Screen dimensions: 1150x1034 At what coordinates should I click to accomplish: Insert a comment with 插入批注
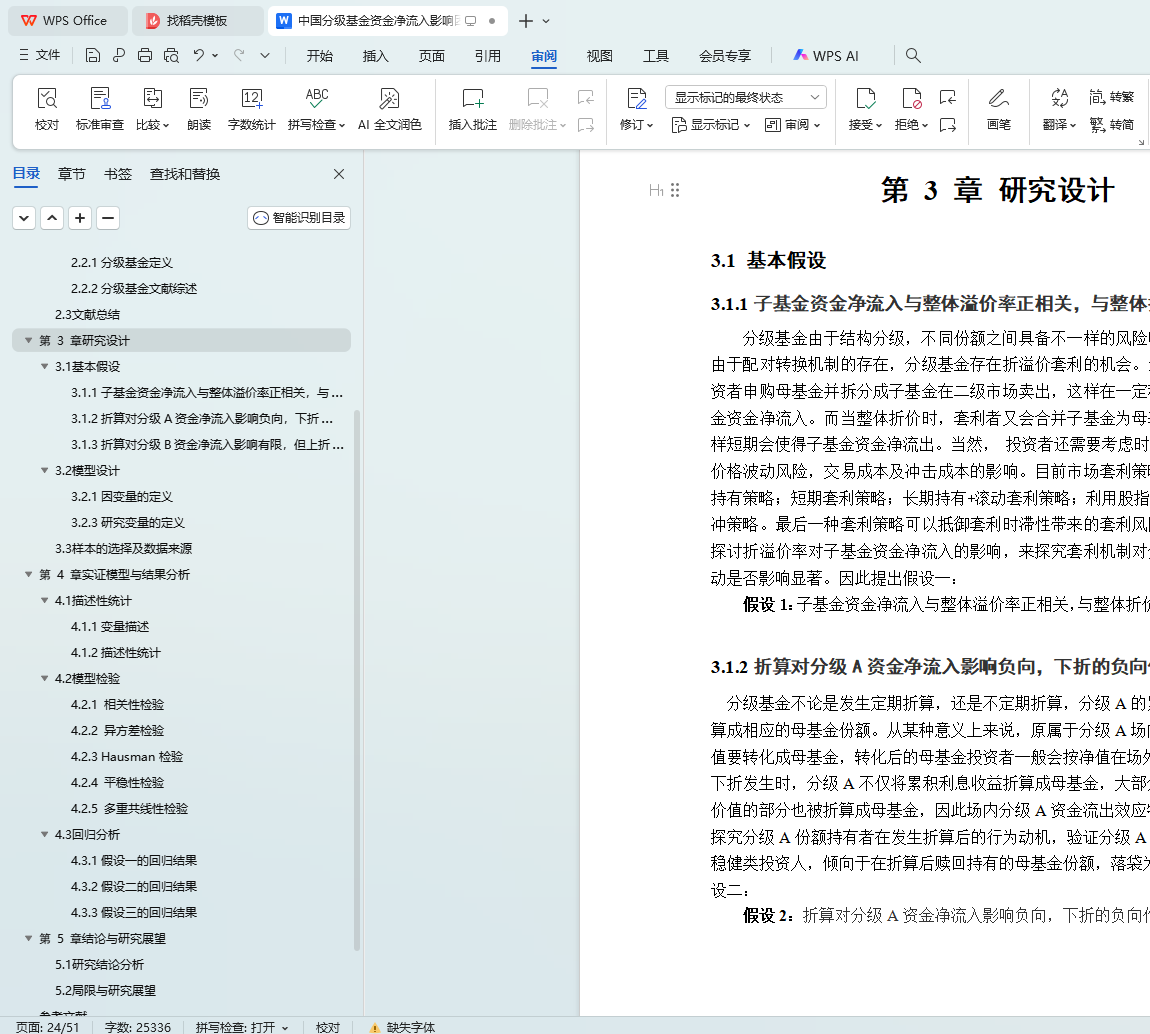point(473,99)
